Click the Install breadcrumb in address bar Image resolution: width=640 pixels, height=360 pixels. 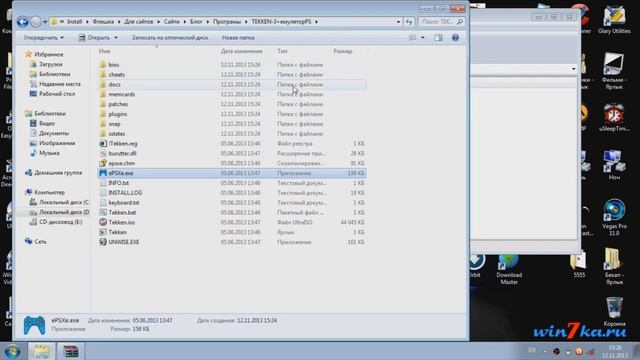pyautogui.click(x=74, y=22)
